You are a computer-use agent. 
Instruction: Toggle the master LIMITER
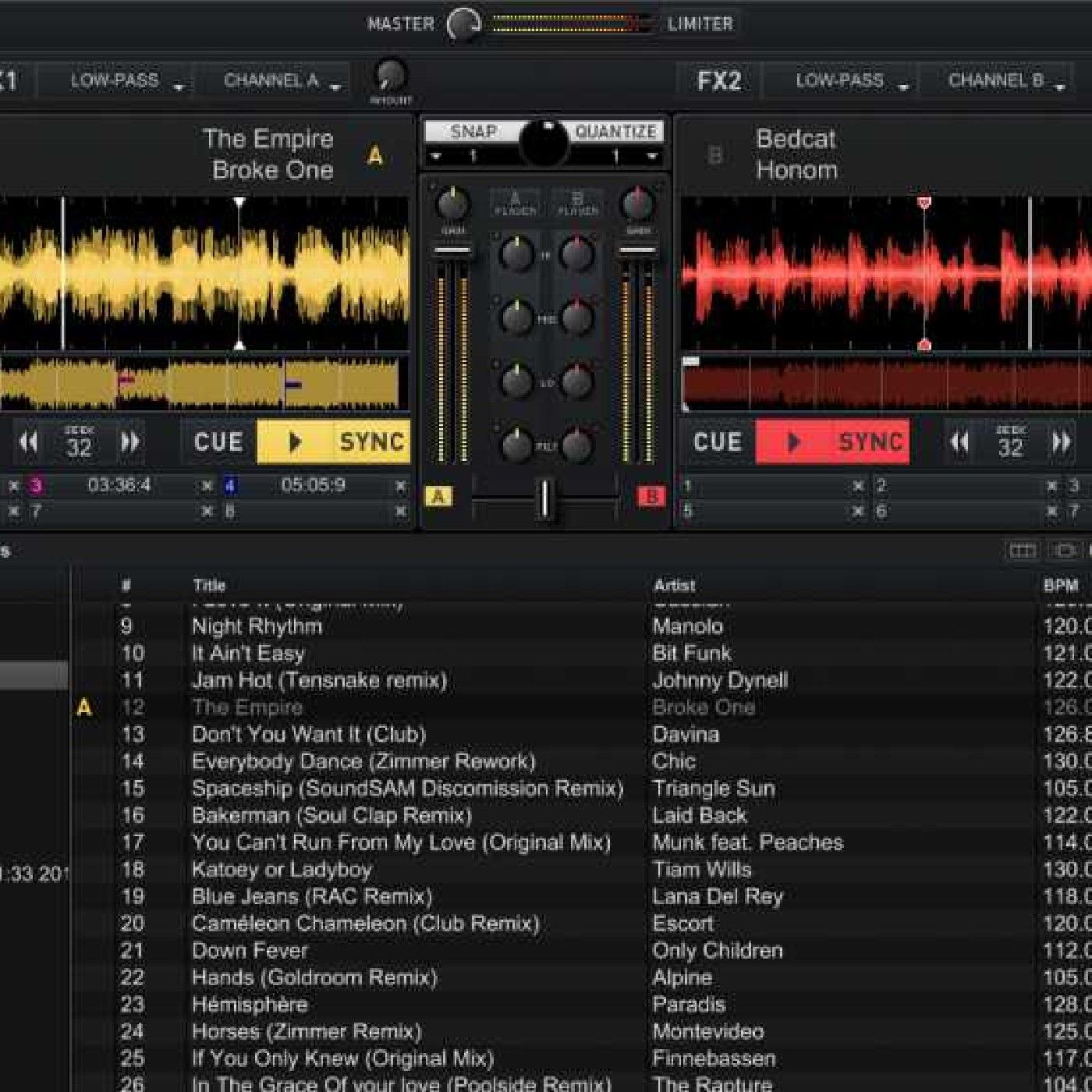point(700,23)
